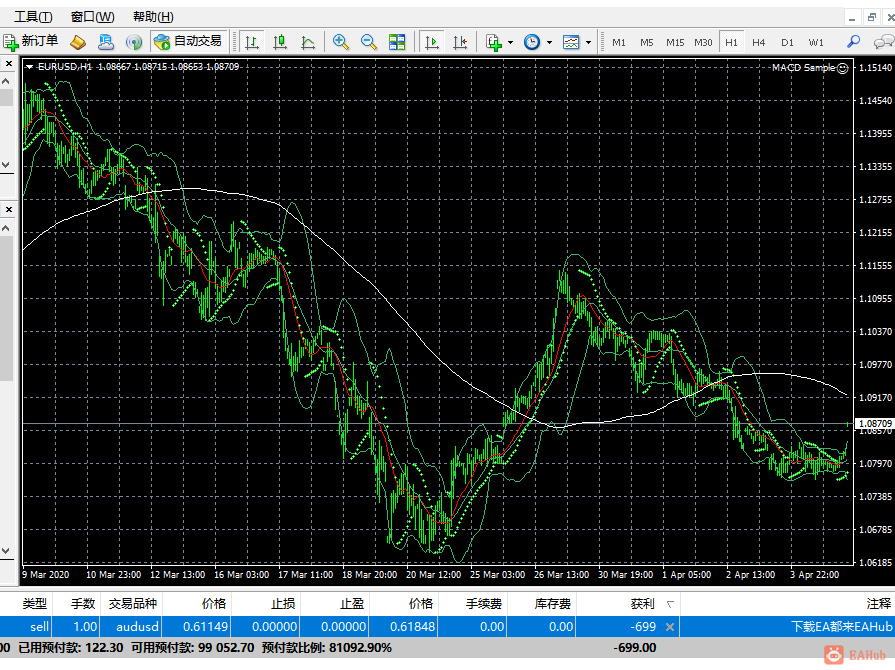
Task: Open the 工具(T) menu
Action: coord(32,17)
